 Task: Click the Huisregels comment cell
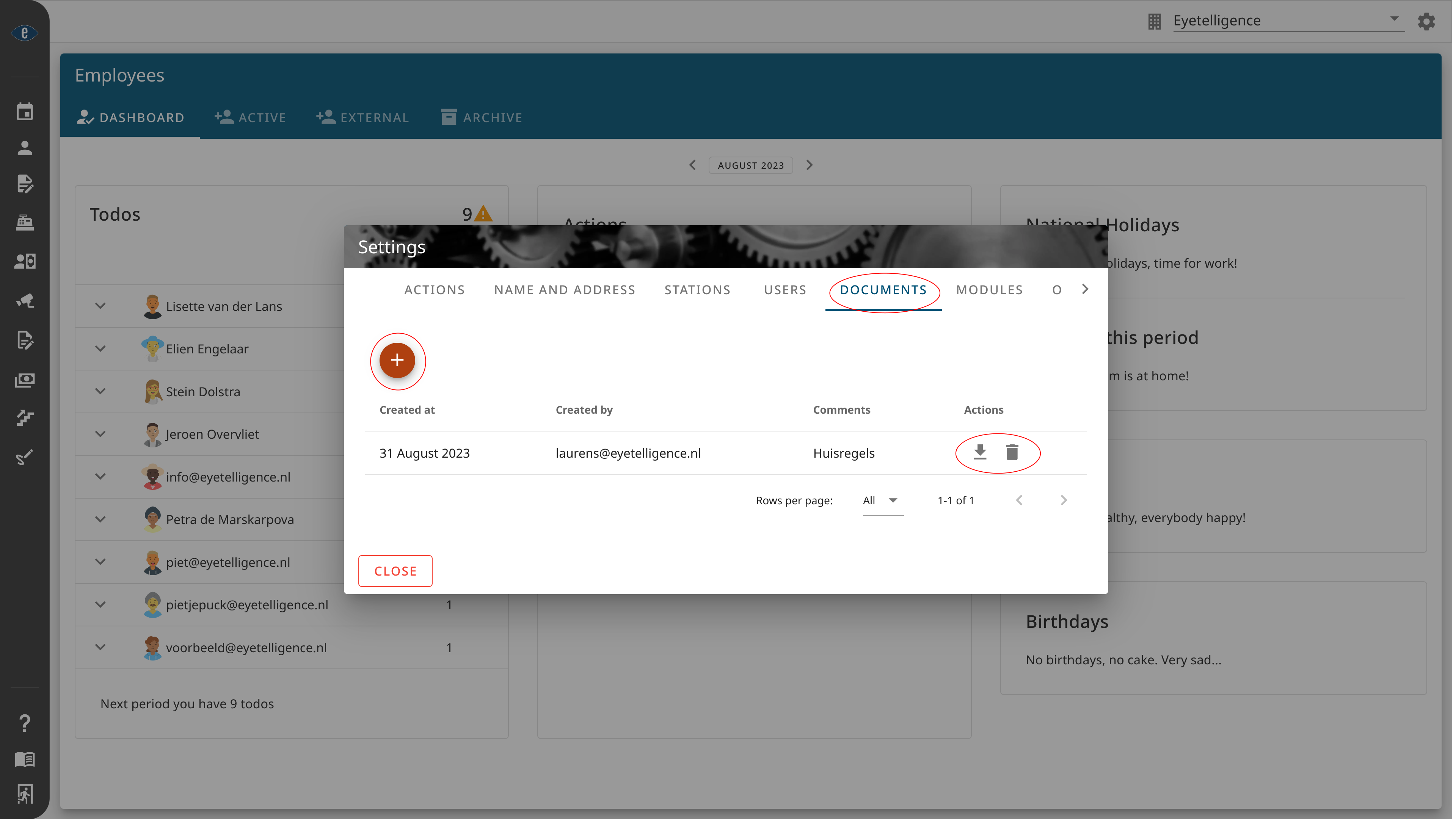tap(844, 453)
